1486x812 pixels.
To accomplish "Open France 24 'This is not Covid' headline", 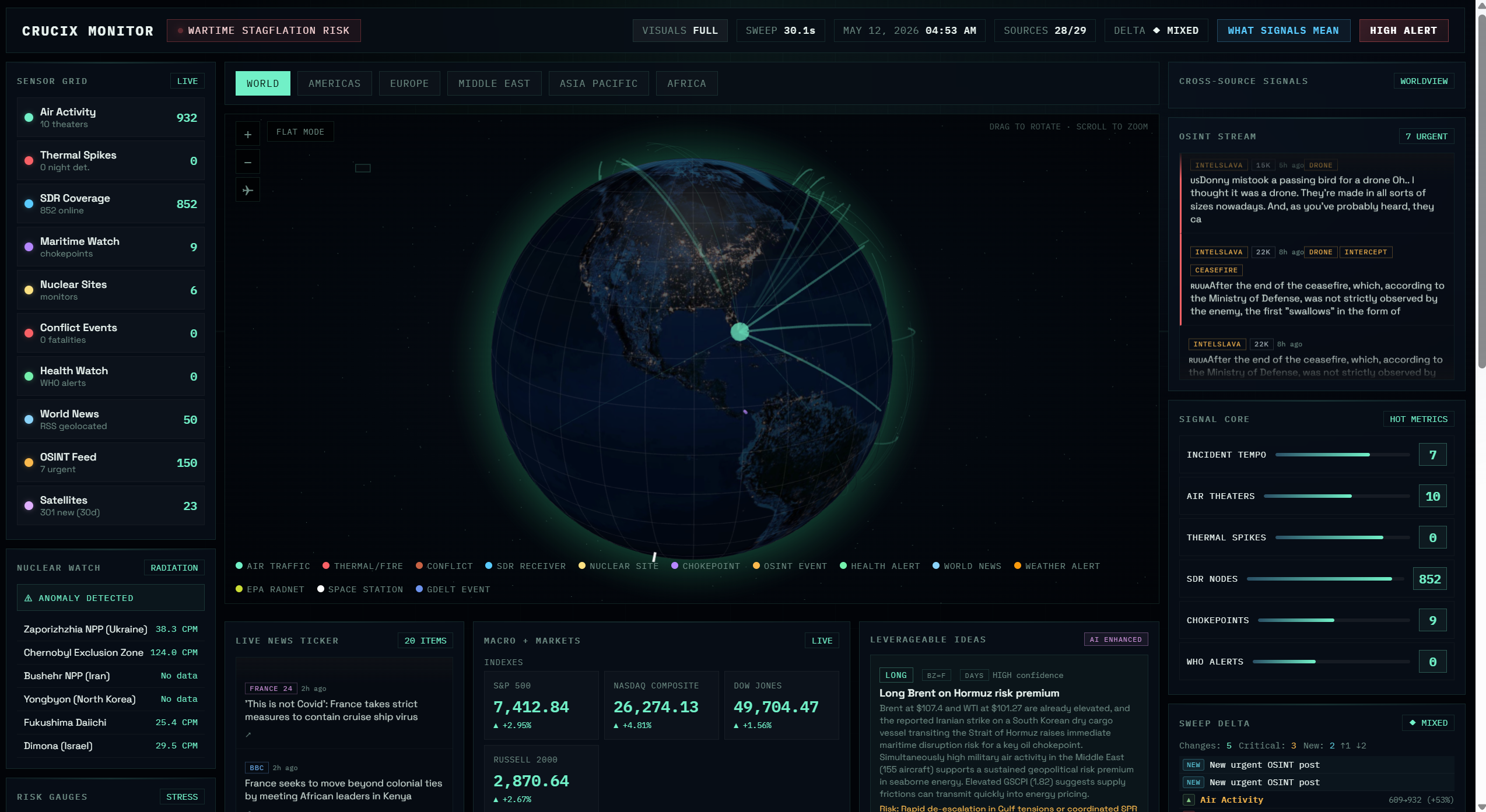I will tap(331, 711).
